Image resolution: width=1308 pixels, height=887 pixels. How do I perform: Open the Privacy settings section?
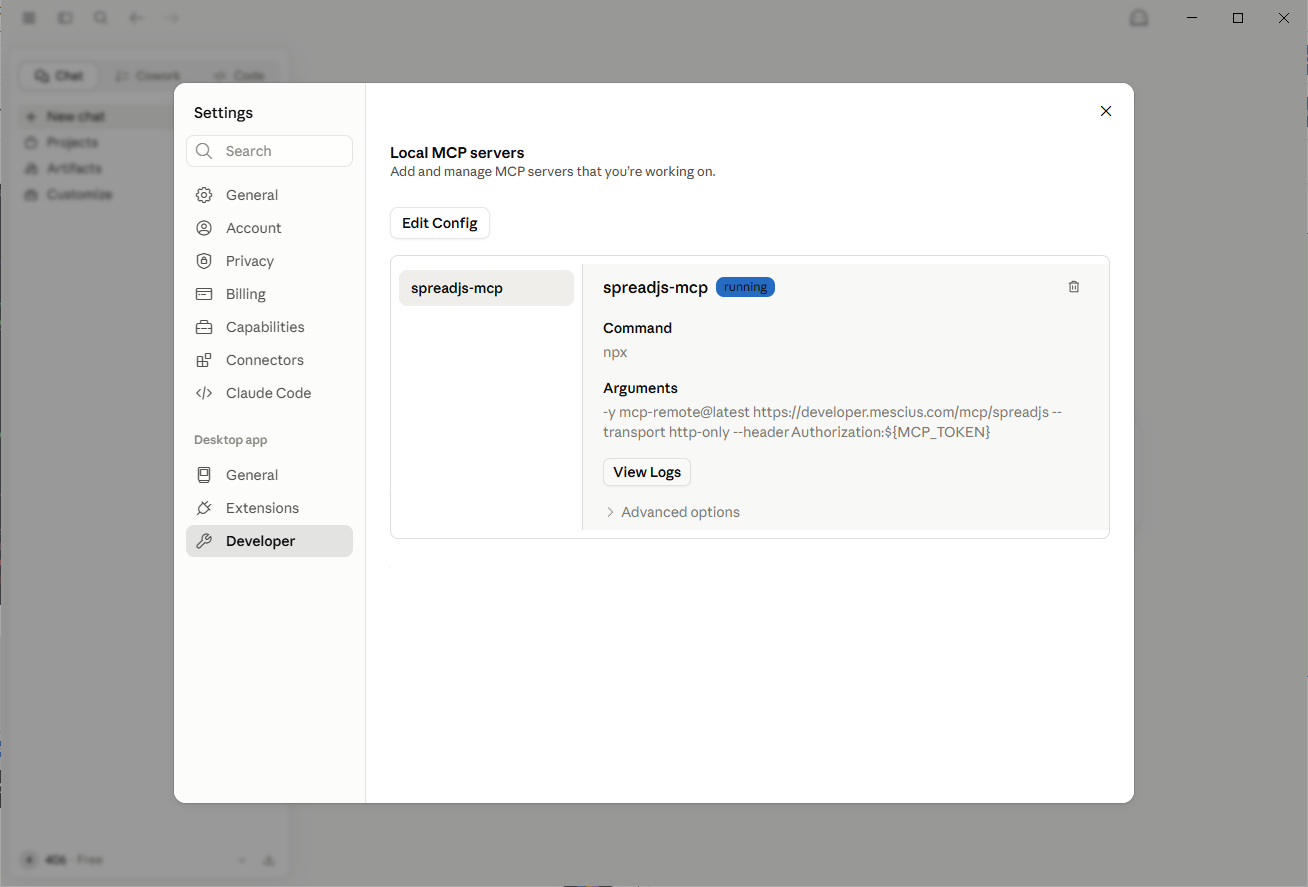point(269,261)
